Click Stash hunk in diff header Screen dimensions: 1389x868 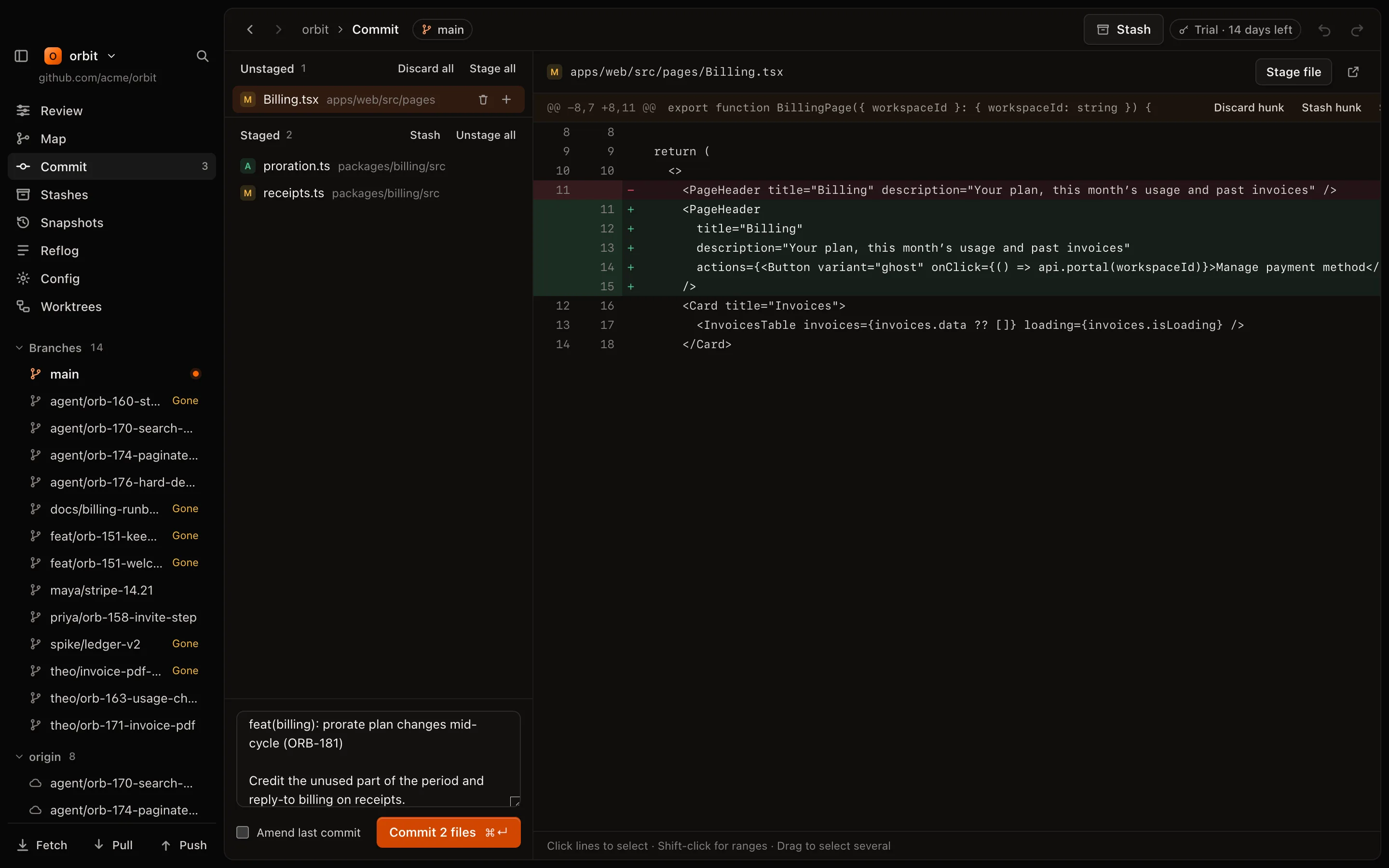[x=1331, y=108]
